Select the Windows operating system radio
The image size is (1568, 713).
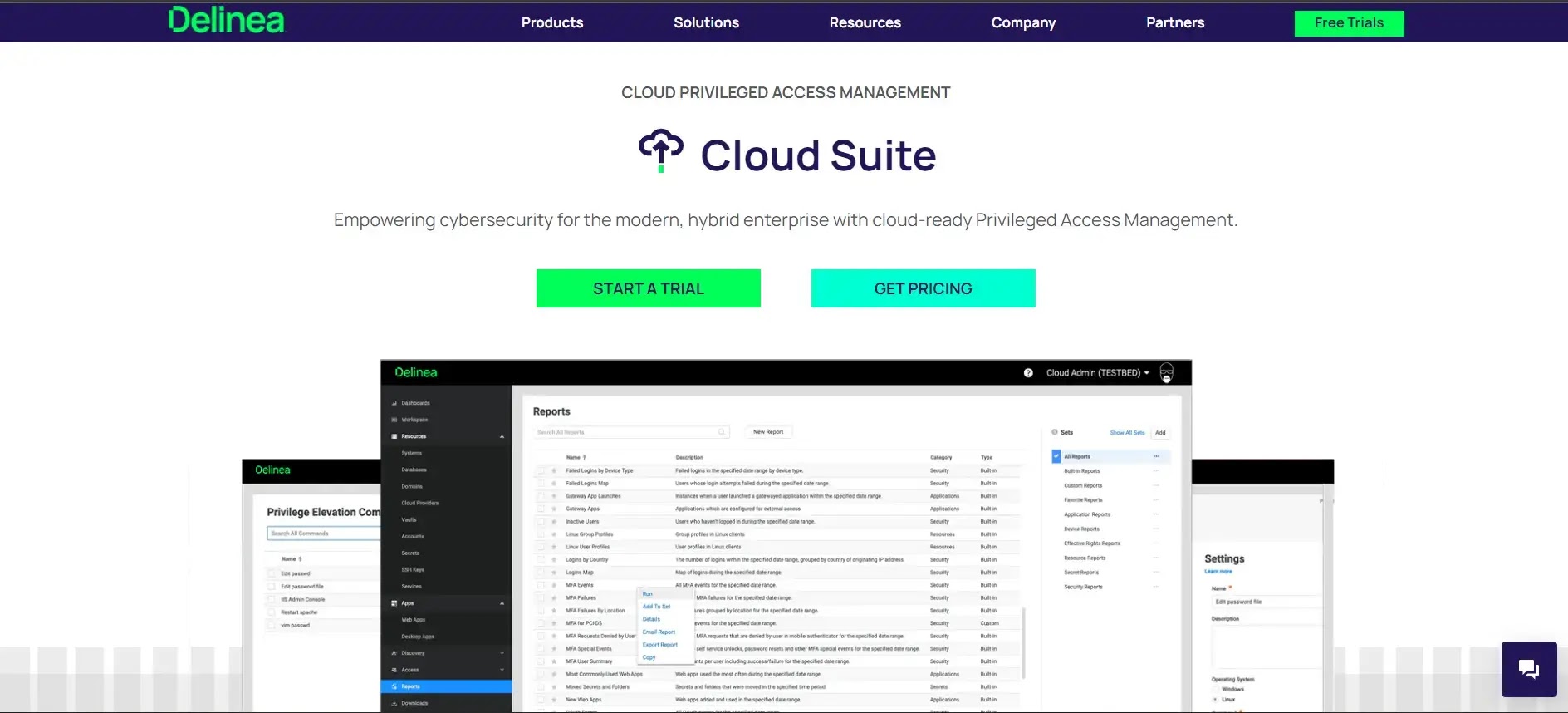[1216, 689]
